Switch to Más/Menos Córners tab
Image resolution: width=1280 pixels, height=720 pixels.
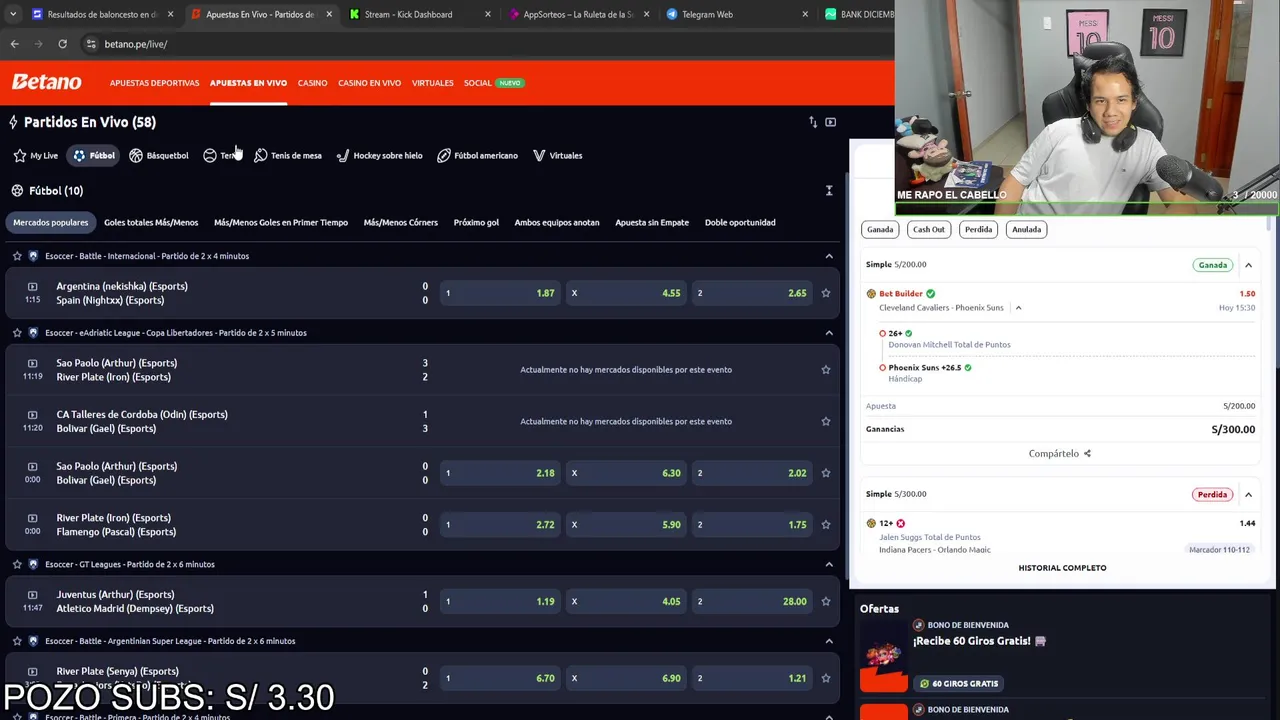pyautogui.click(x=401, y=223)
